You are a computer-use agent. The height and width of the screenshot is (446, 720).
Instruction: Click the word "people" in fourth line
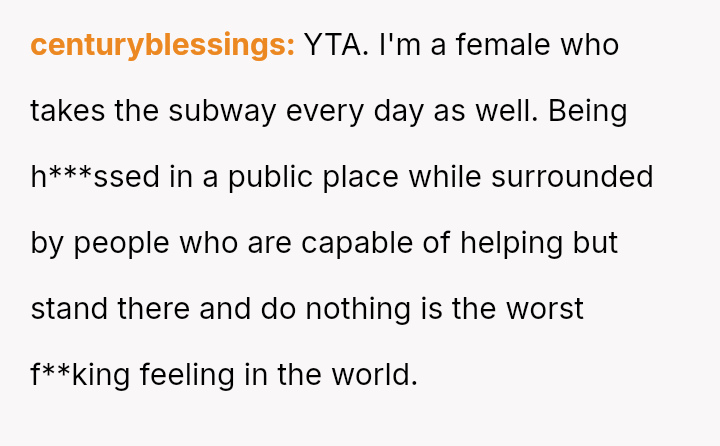click(121, 244)
